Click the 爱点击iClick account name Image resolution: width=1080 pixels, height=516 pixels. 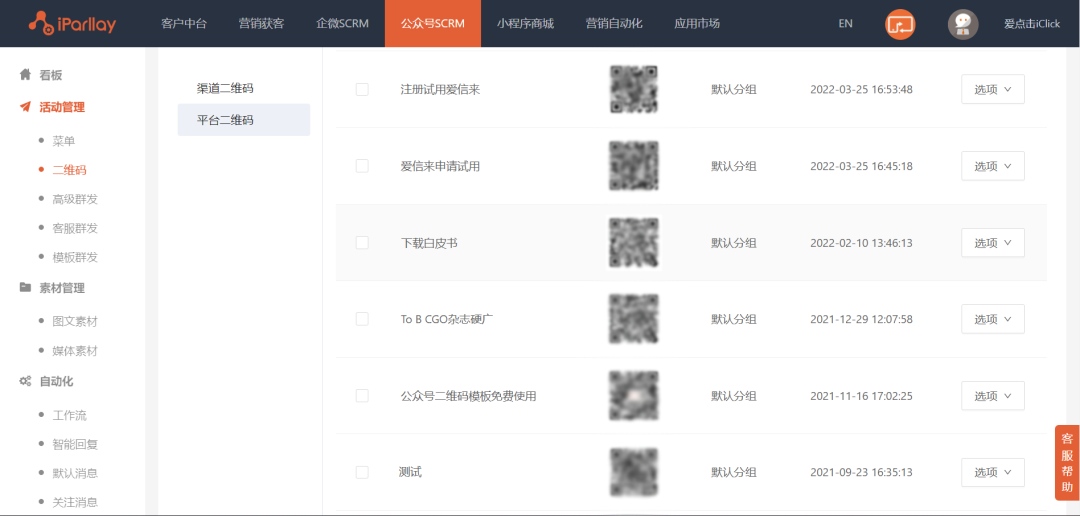[1032, 23]
